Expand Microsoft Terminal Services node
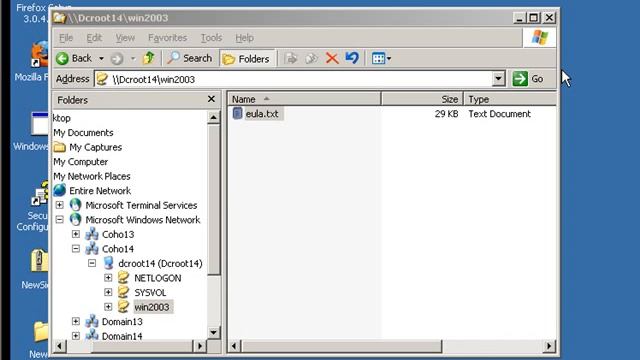The width and height of the screenshot is (640, 360). click(60, 205)
